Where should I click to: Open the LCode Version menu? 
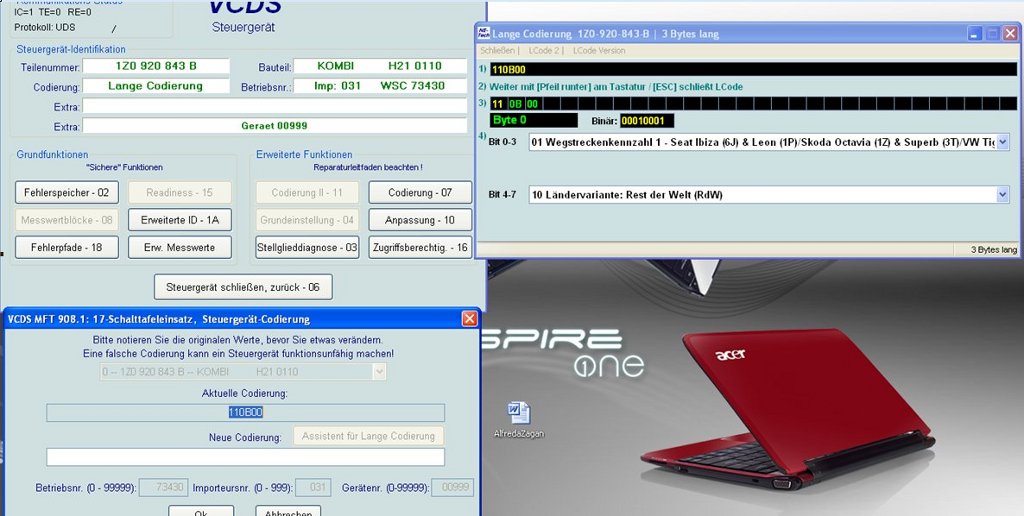[x=599, y=50]
